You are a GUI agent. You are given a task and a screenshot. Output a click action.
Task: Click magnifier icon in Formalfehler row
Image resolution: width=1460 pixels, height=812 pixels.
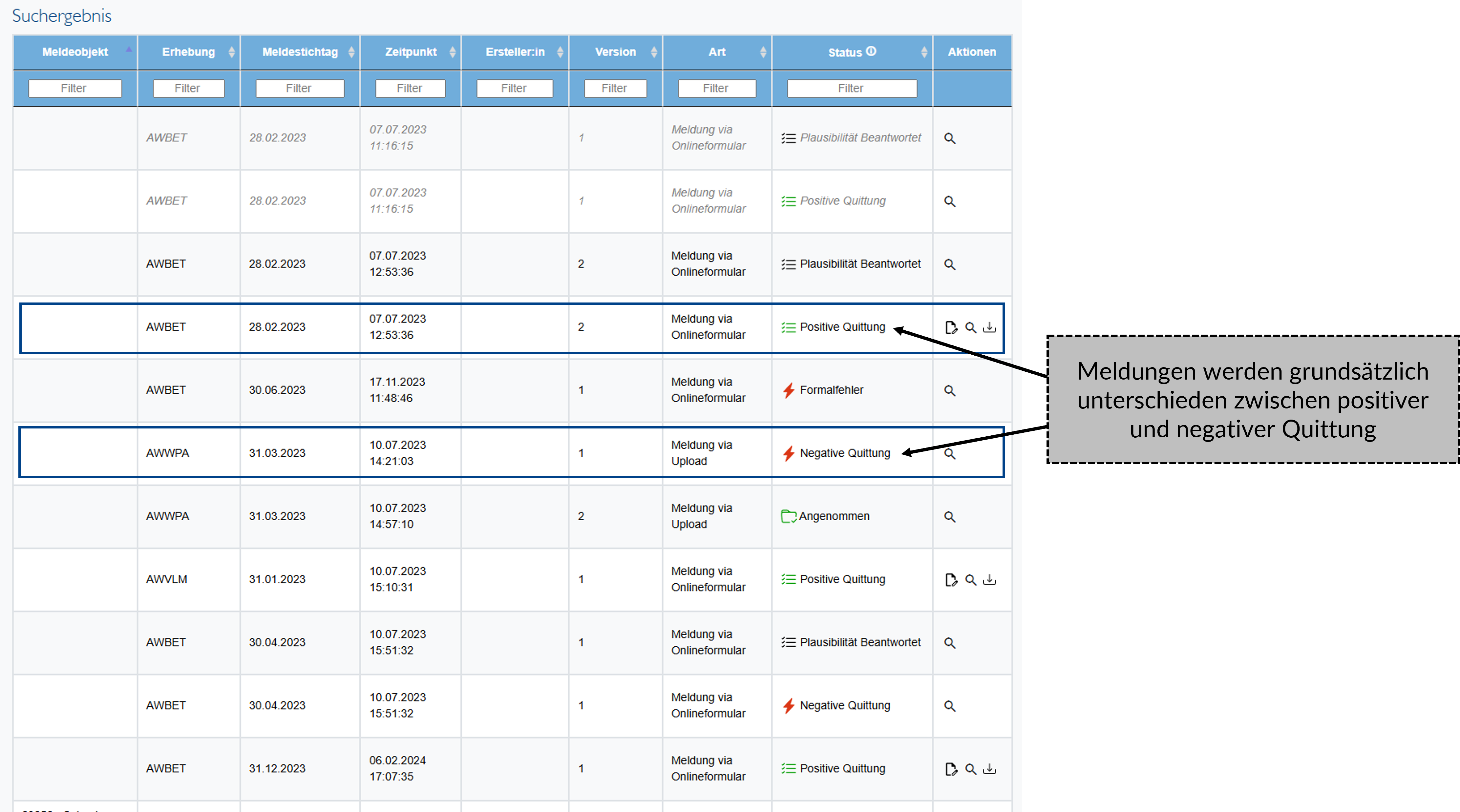pyautogui.click(x=950, y=390)
